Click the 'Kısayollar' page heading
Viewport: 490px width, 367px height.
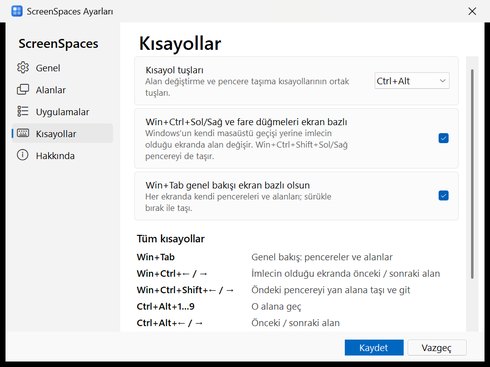180,44
